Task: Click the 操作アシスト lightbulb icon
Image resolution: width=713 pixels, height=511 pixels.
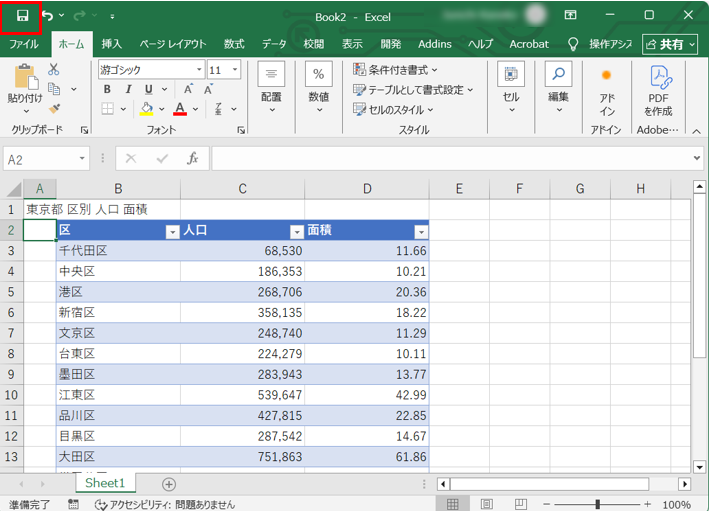Action: coord(573,44)
